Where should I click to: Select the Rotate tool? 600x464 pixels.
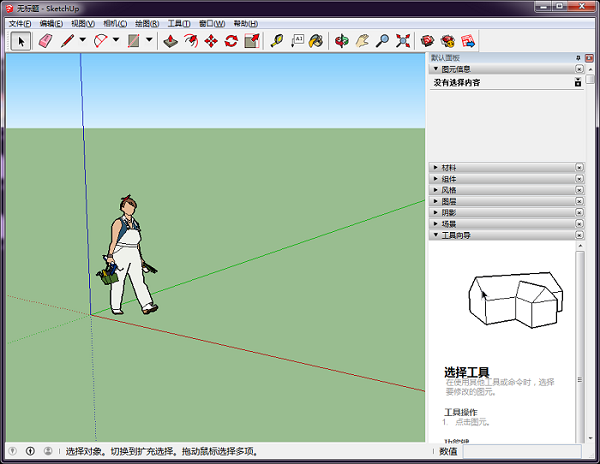231,41
